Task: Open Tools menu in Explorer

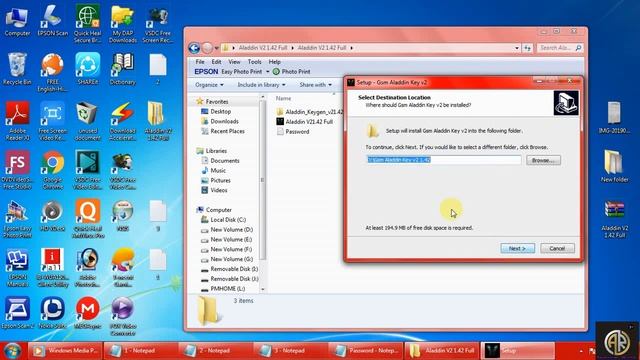Action: coord(254,62)
